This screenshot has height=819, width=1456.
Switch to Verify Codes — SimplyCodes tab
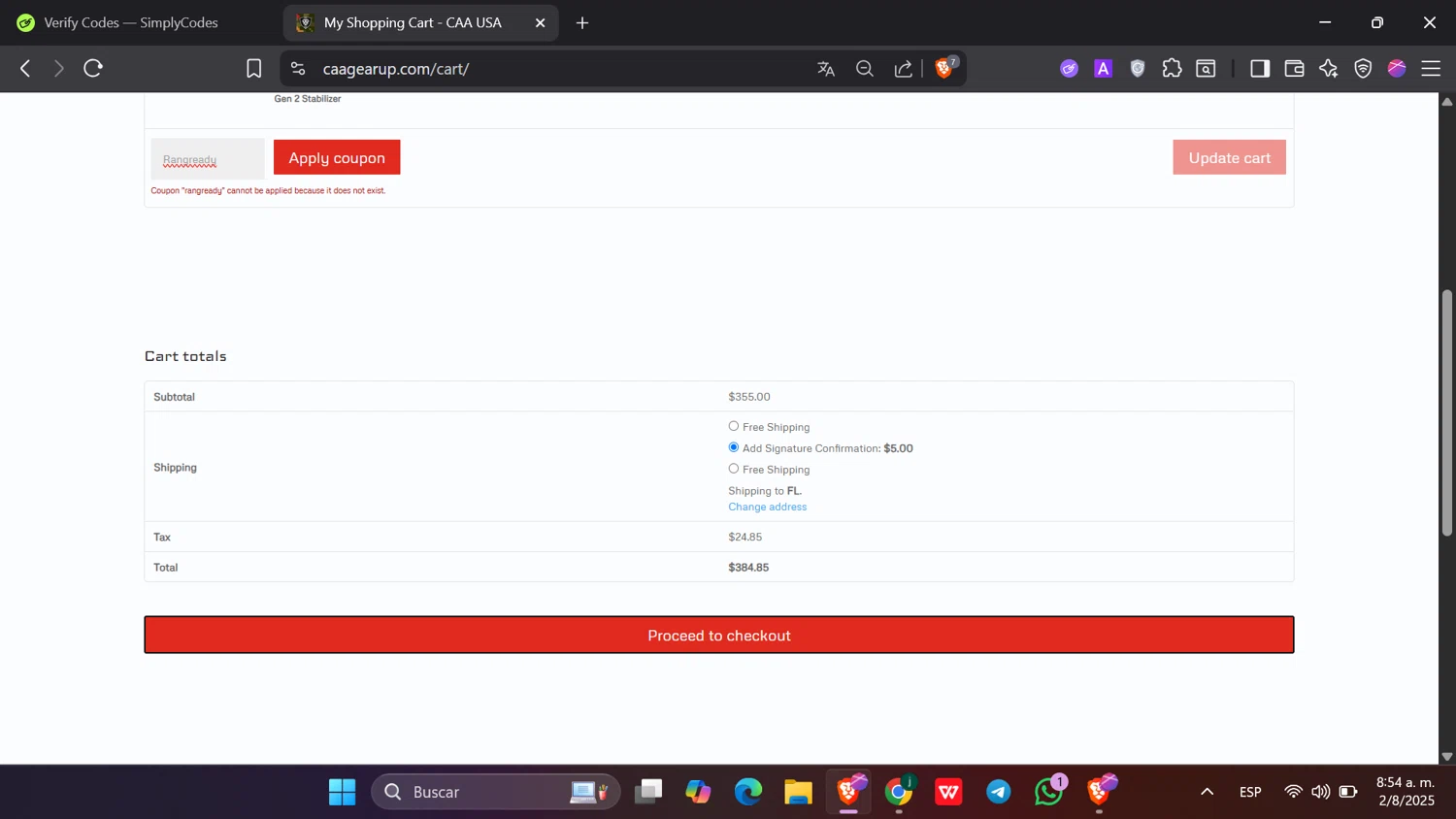click(x=130, y=22)
